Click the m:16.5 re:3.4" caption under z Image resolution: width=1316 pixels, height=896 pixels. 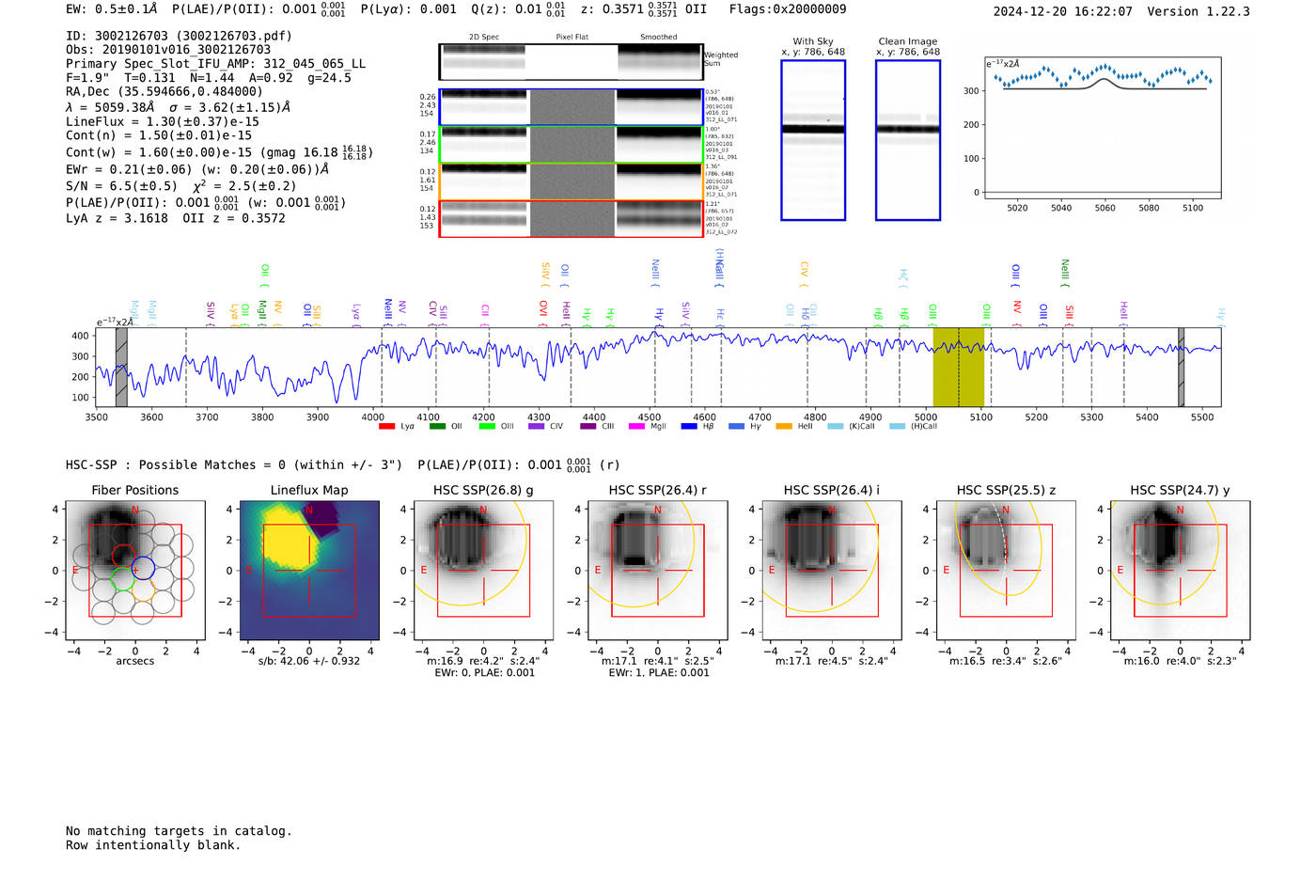[1006, 661]
